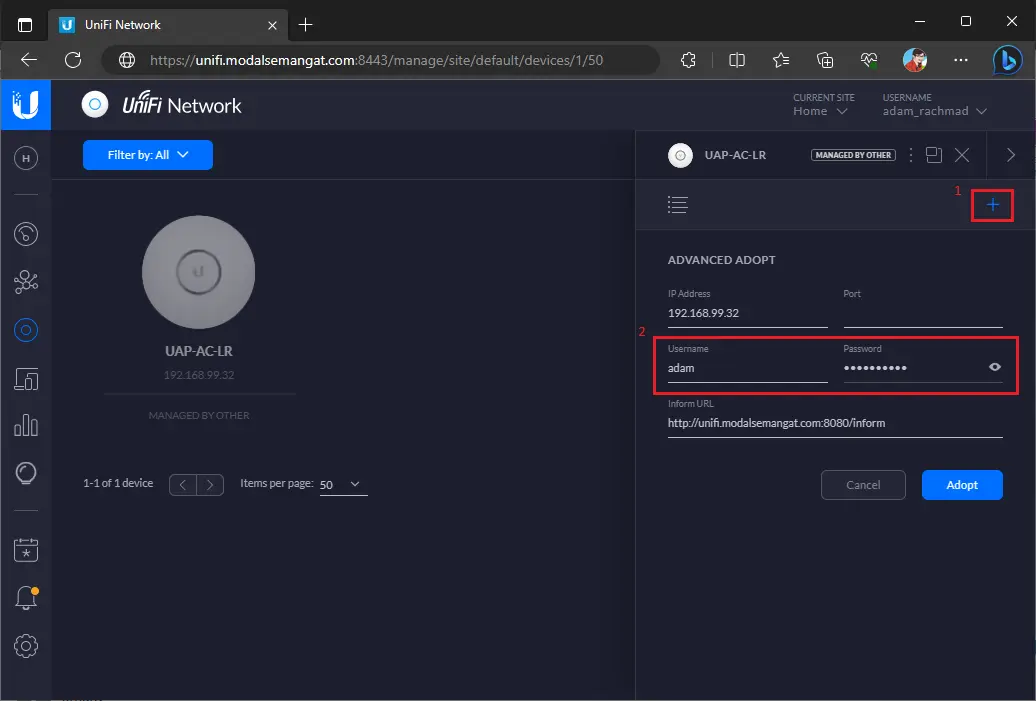Go to next page of devices

click(x=210, y=484)
